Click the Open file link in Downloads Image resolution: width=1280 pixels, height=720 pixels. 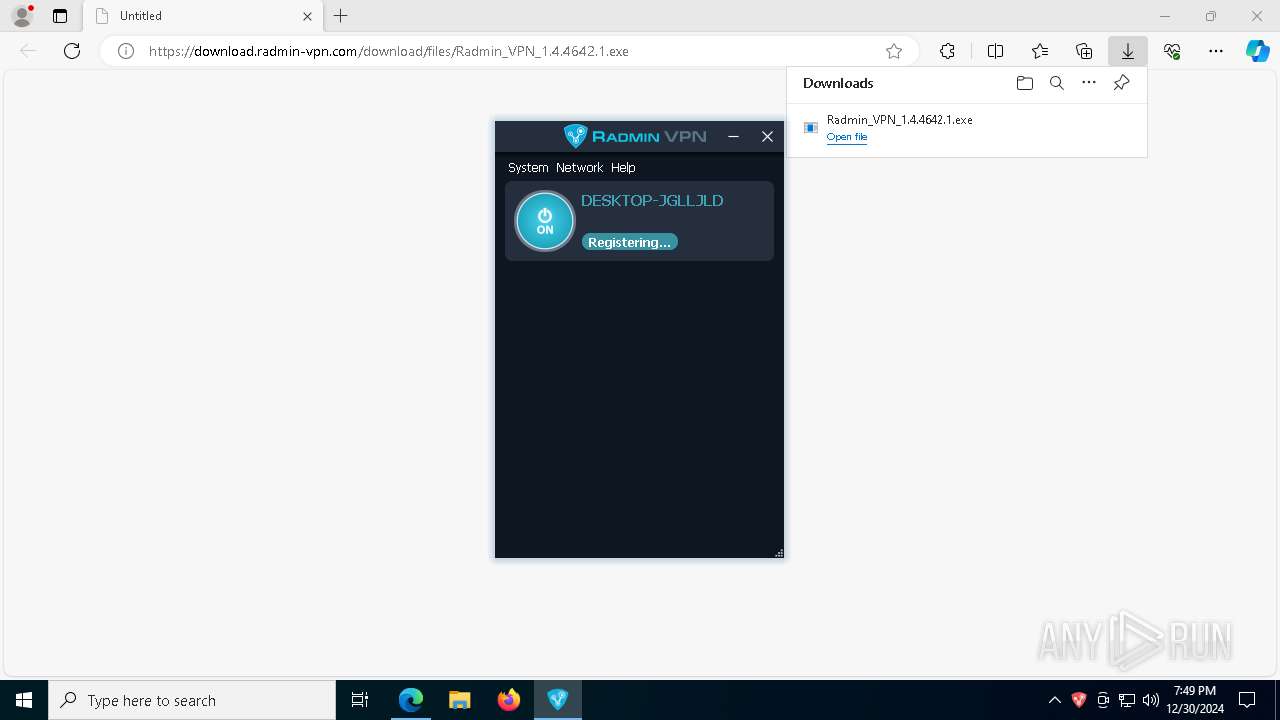847,137
